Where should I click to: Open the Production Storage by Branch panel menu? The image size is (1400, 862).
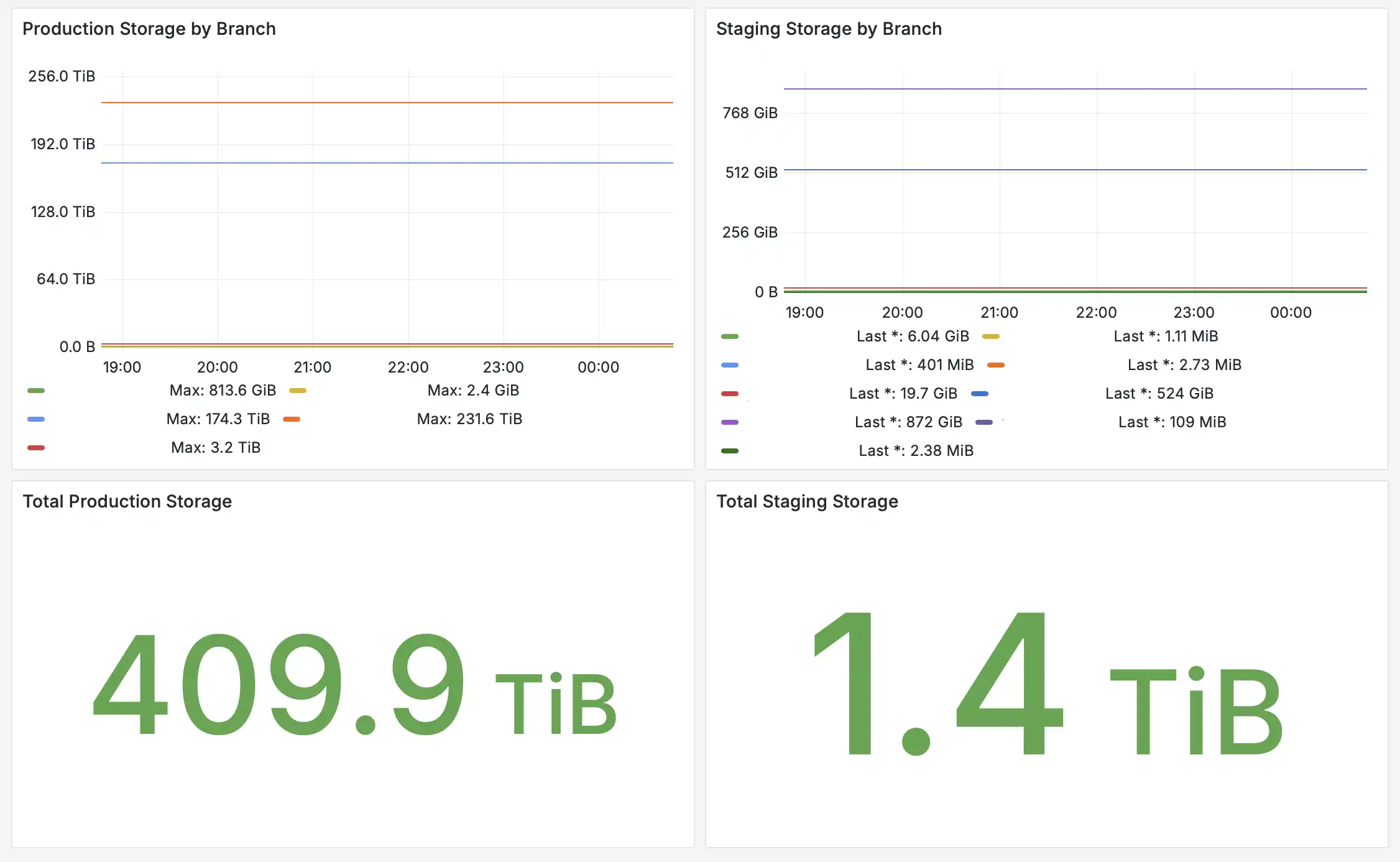(x=149, y=29)
